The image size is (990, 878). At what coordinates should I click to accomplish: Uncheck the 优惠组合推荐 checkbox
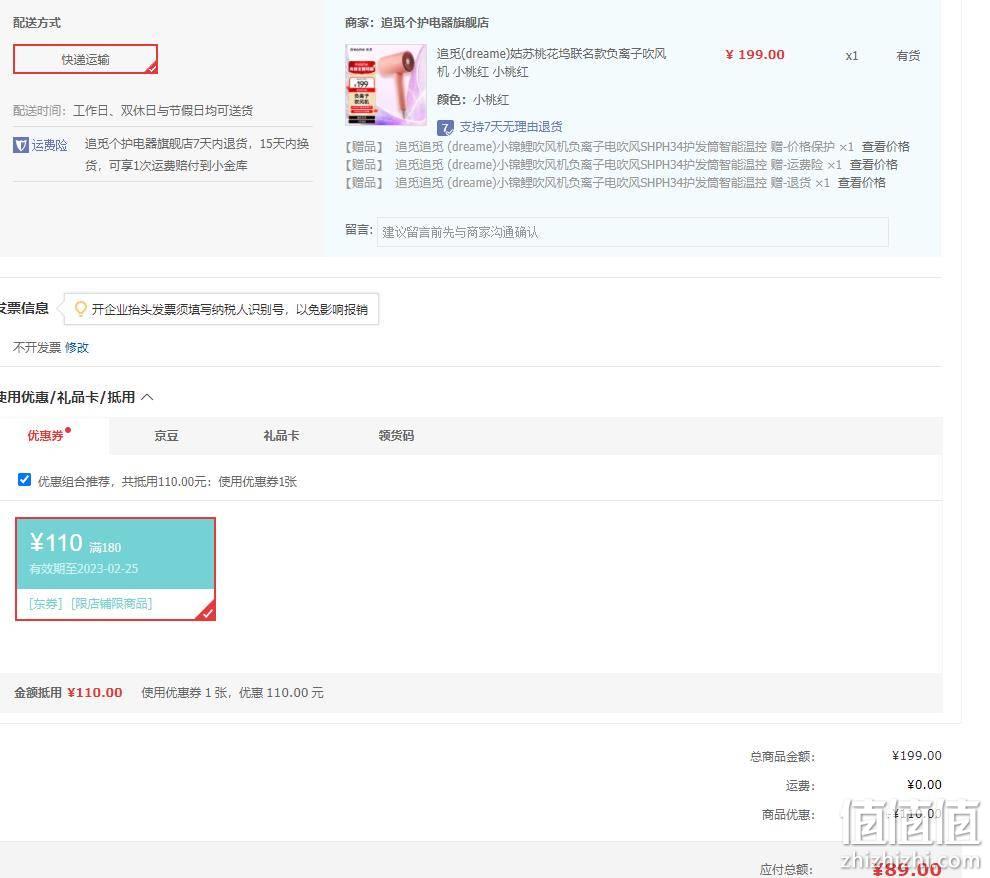tap(25, 480)
